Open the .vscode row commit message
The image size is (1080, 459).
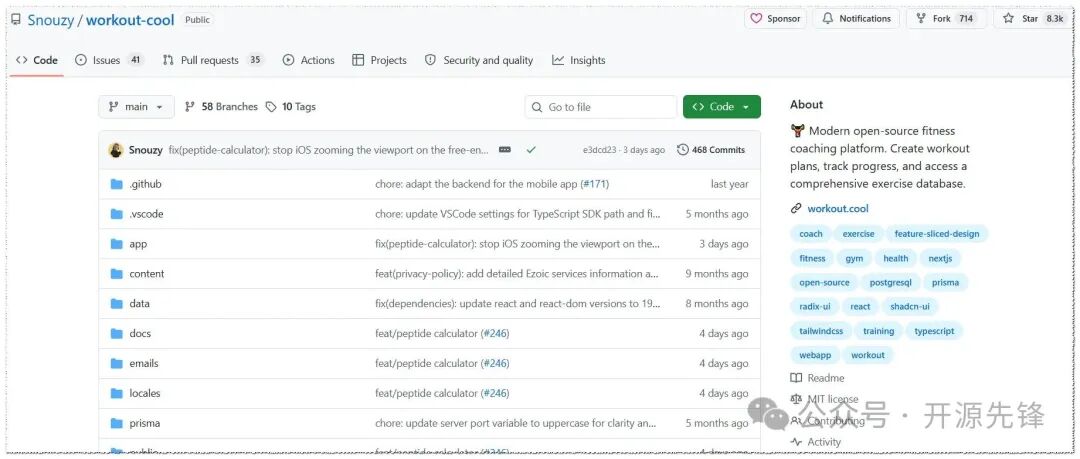click(x=518, y=214)
